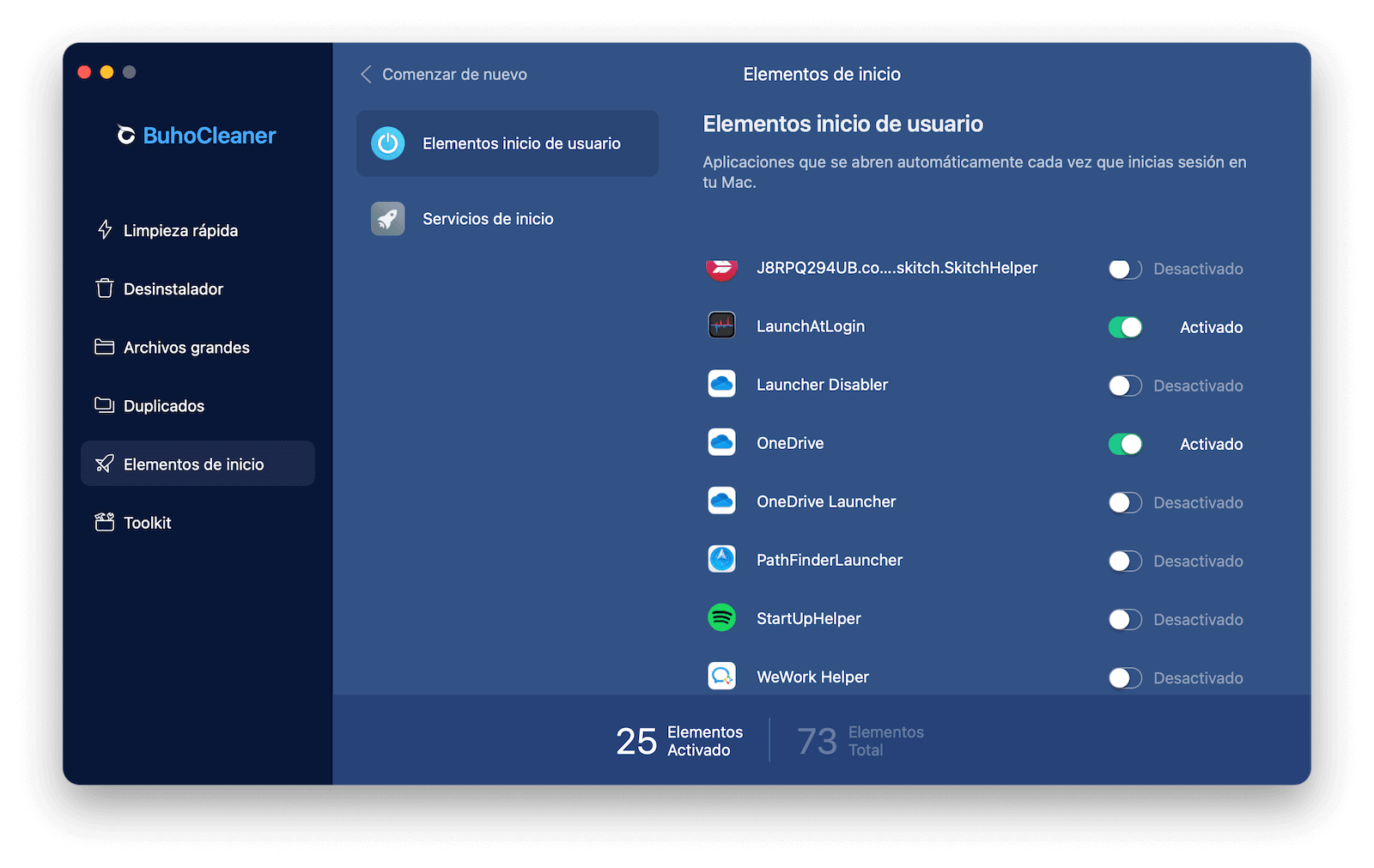Click the rocket icon for Servicios de inicio
Viewport: 1374px width, 868px height.
(x=388, y=219)
